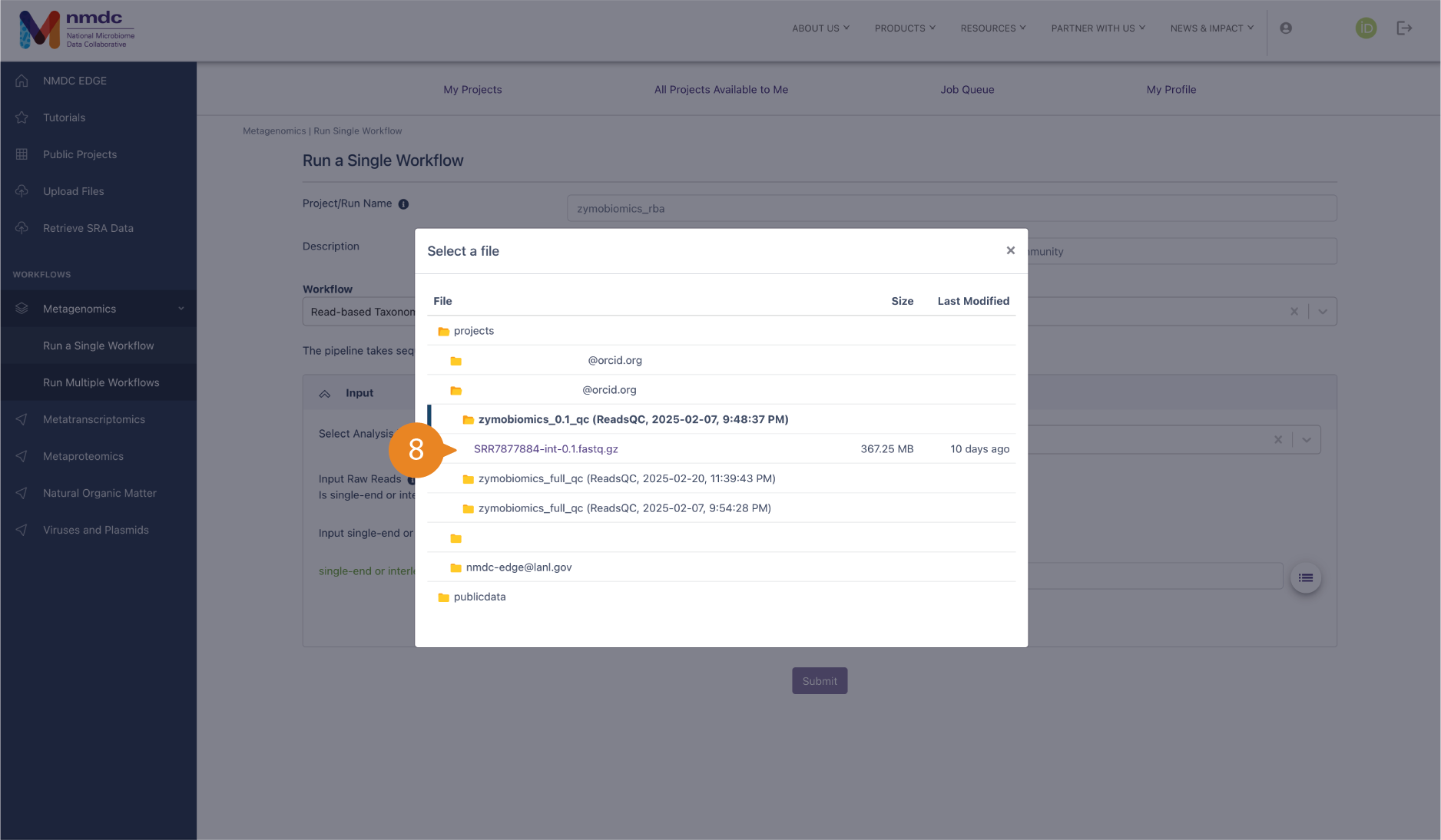Select Run a Single Workflow
Screen dimensions: 1441x840
[x=98, y=346]
